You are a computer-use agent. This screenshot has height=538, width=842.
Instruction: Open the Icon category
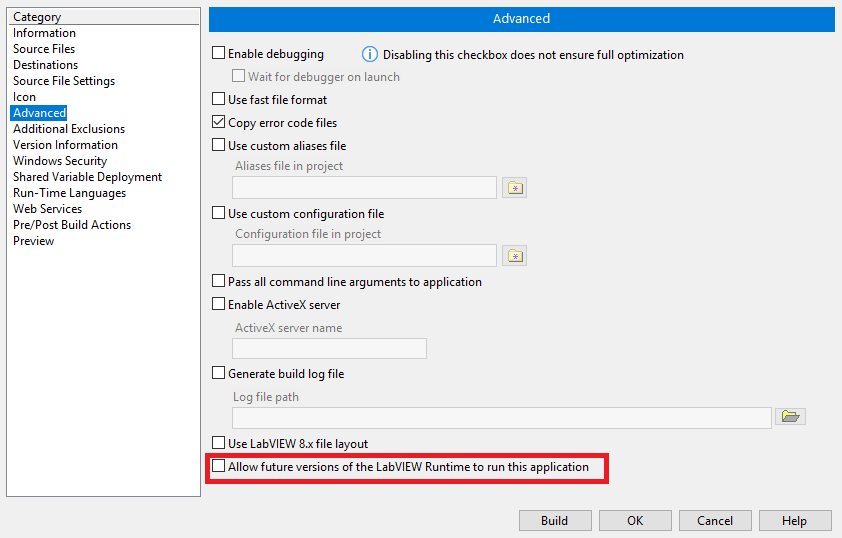(x=24, y=97)
